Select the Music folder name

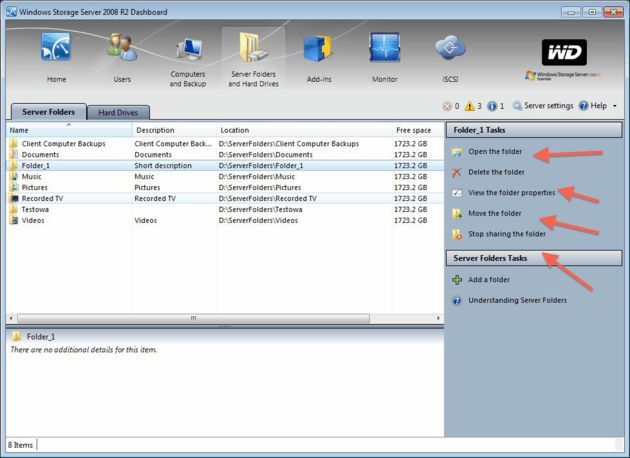pos(31,176)
